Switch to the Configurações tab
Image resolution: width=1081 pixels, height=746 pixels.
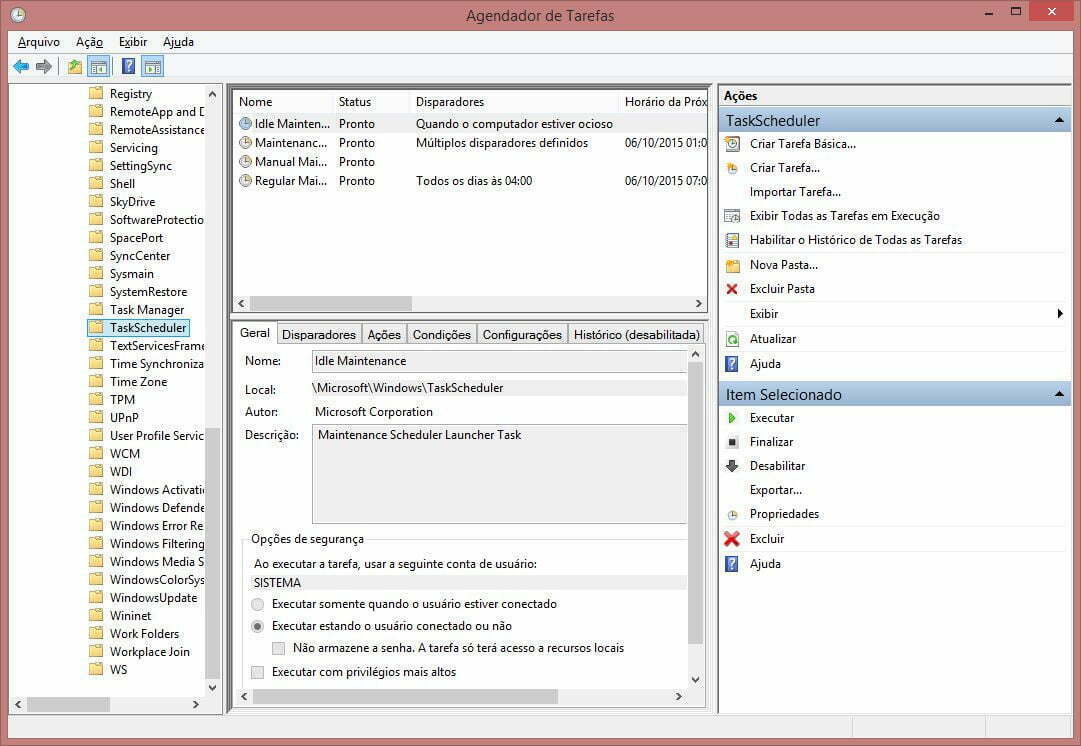click(x=522, y=334)
